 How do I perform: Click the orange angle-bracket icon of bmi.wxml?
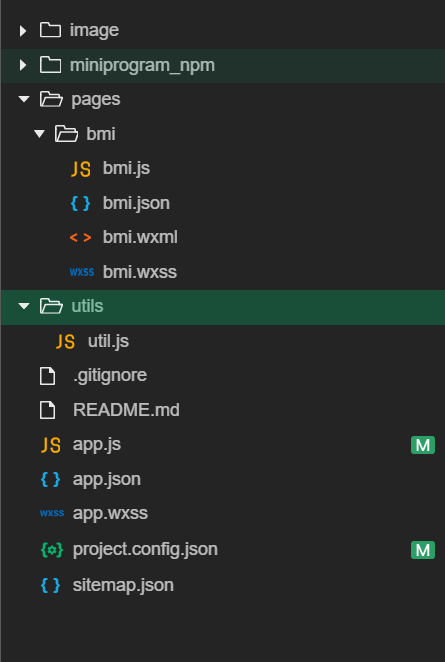(81, 238)
